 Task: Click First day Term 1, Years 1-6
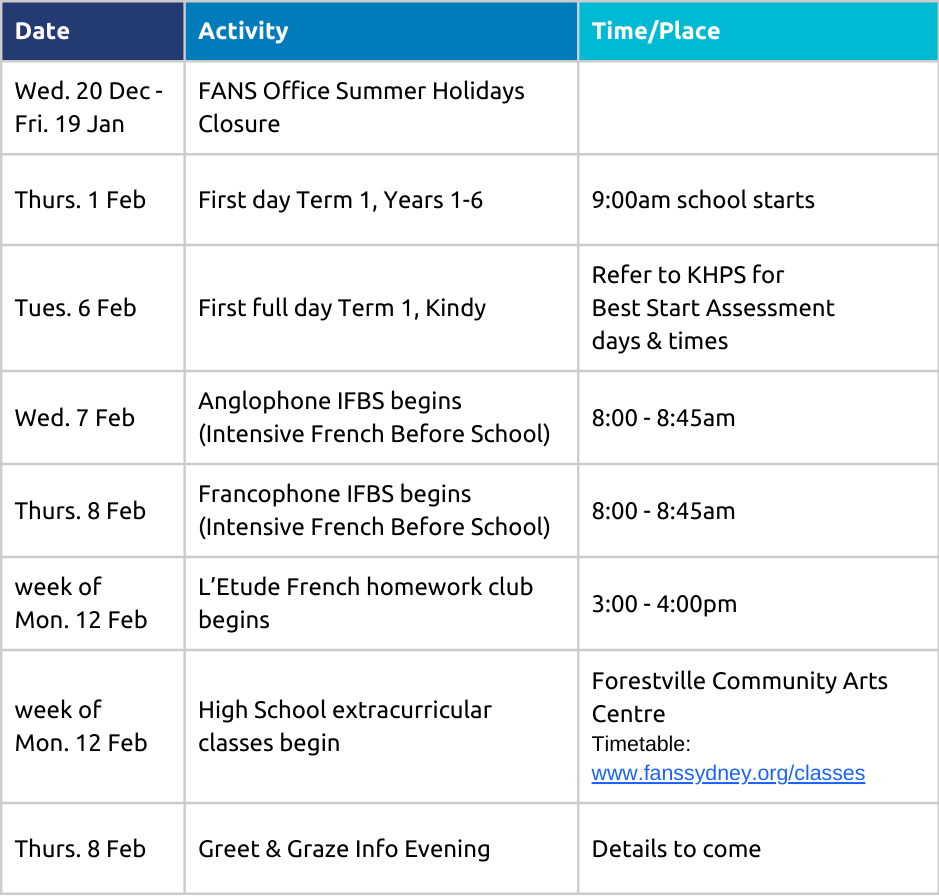pos(340,200)
